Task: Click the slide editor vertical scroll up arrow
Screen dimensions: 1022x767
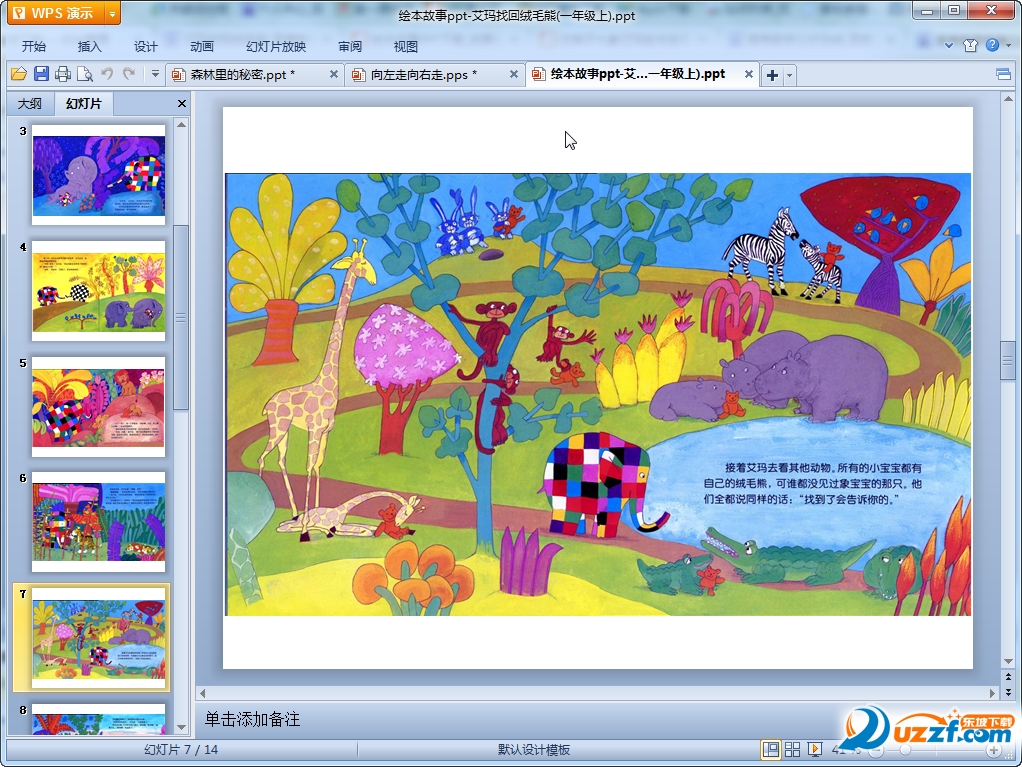Action: [x=1008, y=99]
